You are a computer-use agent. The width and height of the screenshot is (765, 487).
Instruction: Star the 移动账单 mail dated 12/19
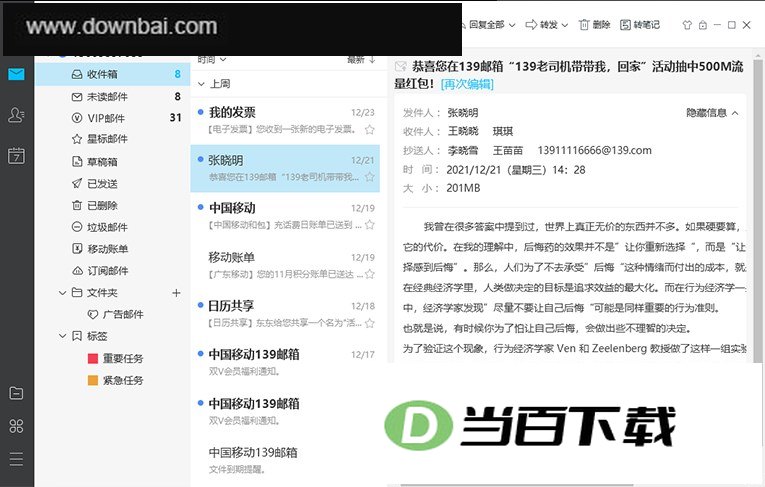(370, 274)
